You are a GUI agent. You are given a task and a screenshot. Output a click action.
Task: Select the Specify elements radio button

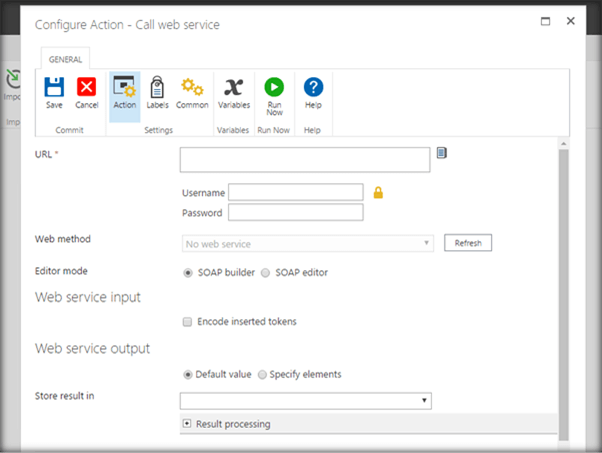tap(262, 375)
